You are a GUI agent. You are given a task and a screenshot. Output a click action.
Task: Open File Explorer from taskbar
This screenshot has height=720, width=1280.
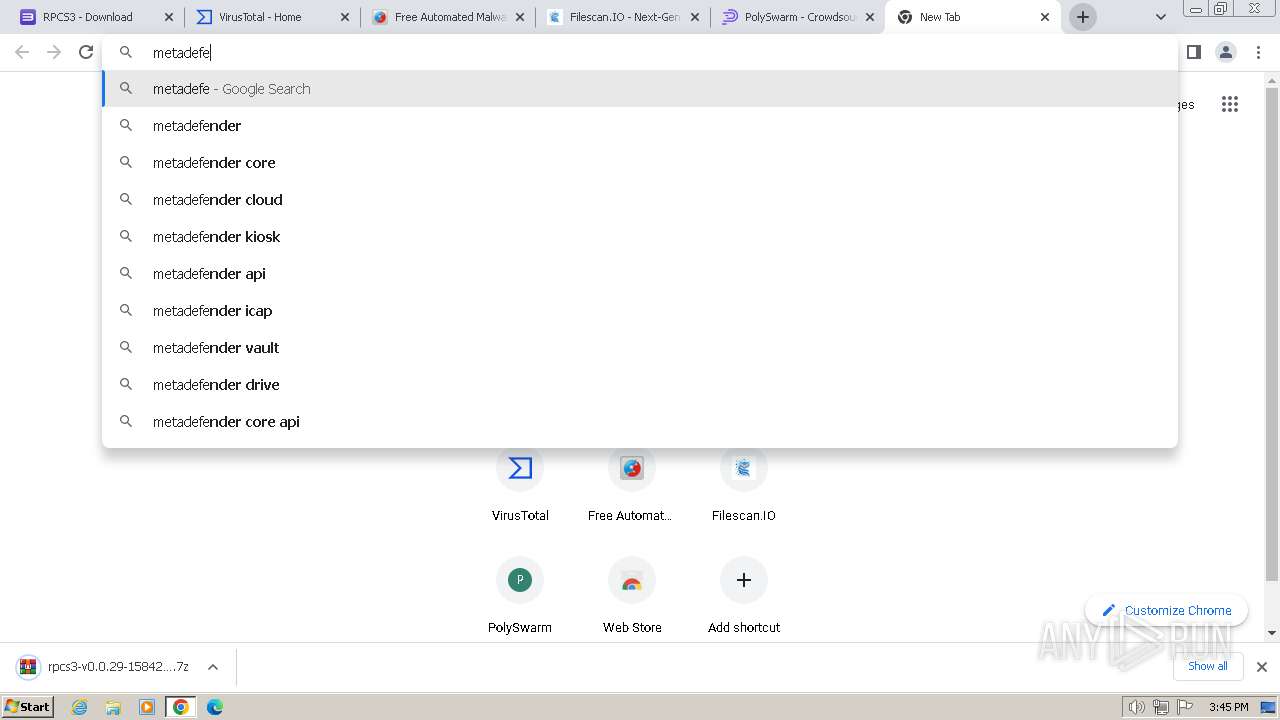click(x=113, y=707)
